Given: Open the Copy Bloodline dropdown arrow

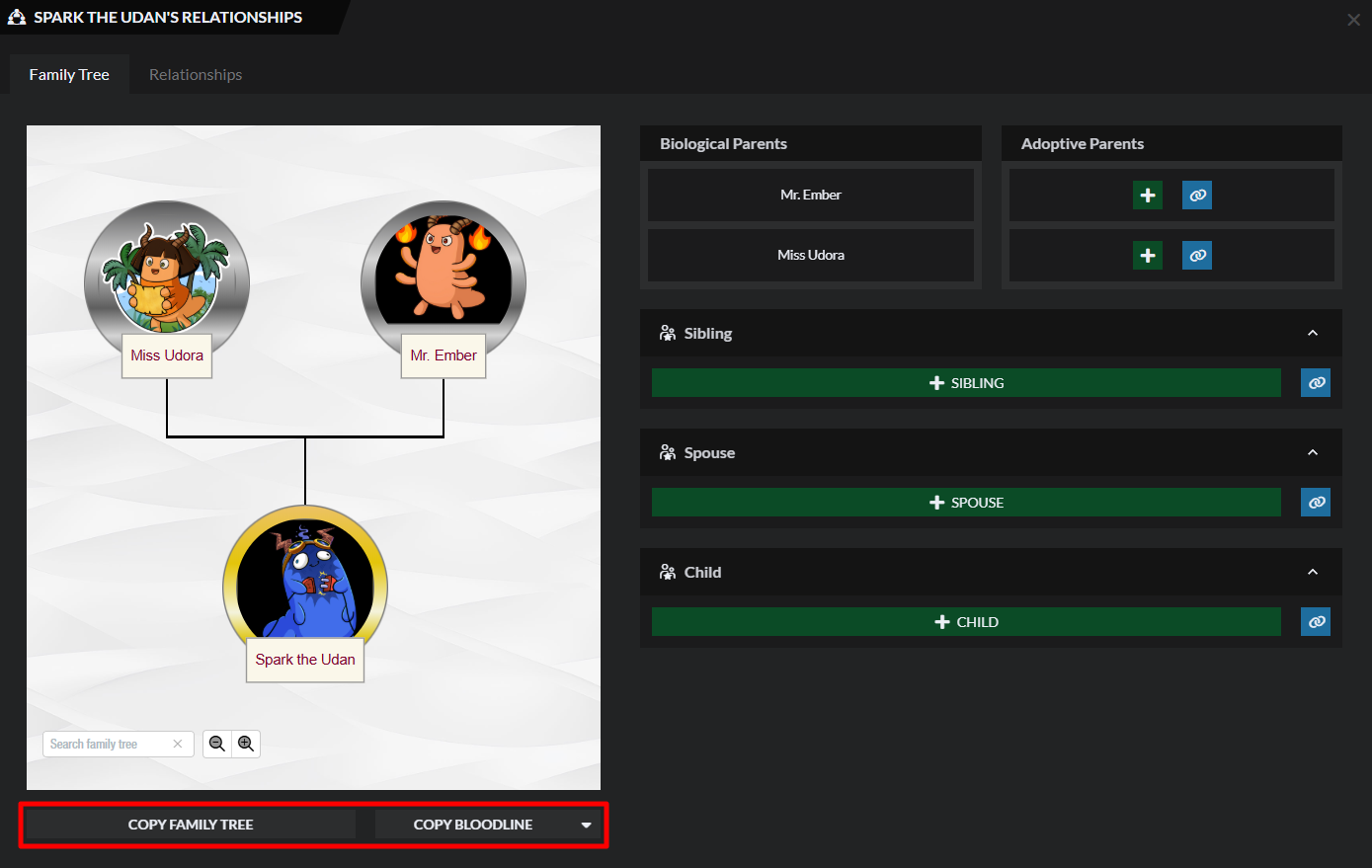Looking at the screenshot, I should tap(587, 826).
